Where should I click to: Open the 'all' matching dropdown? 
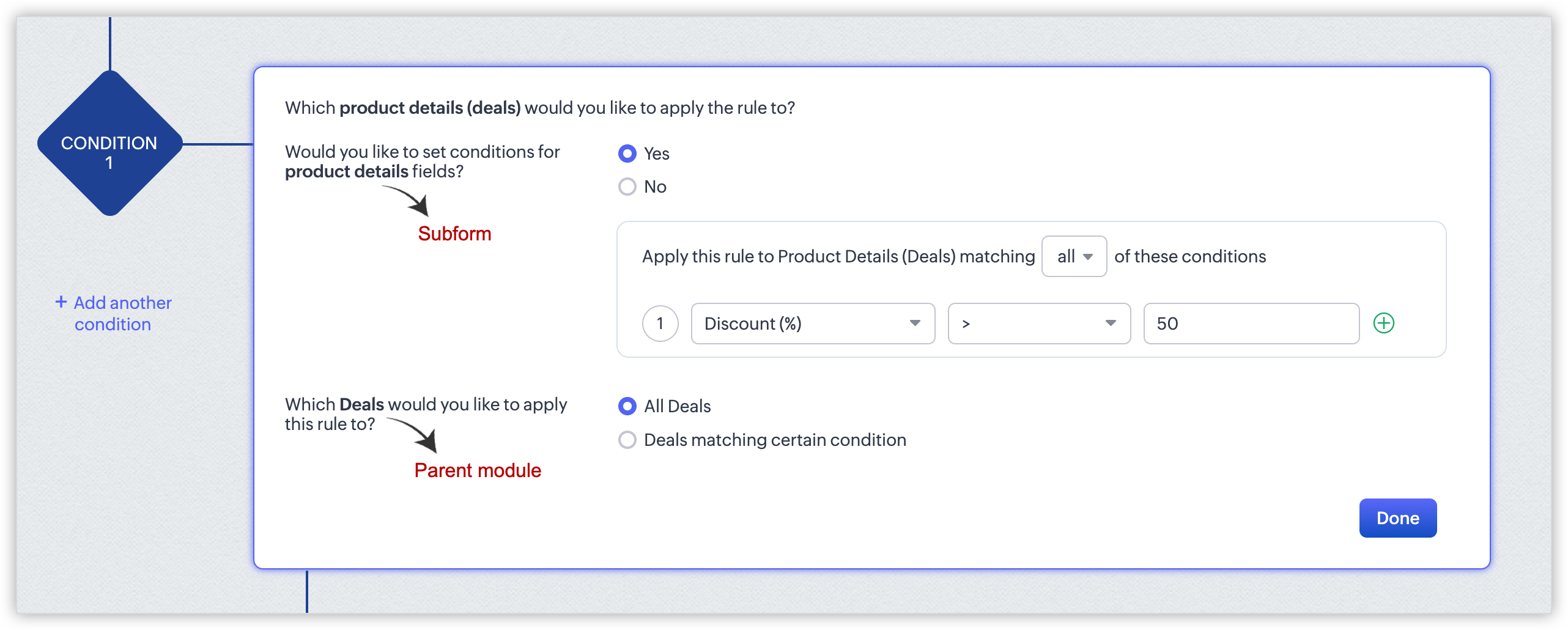pyautogui.click(x=1074, y=256)
